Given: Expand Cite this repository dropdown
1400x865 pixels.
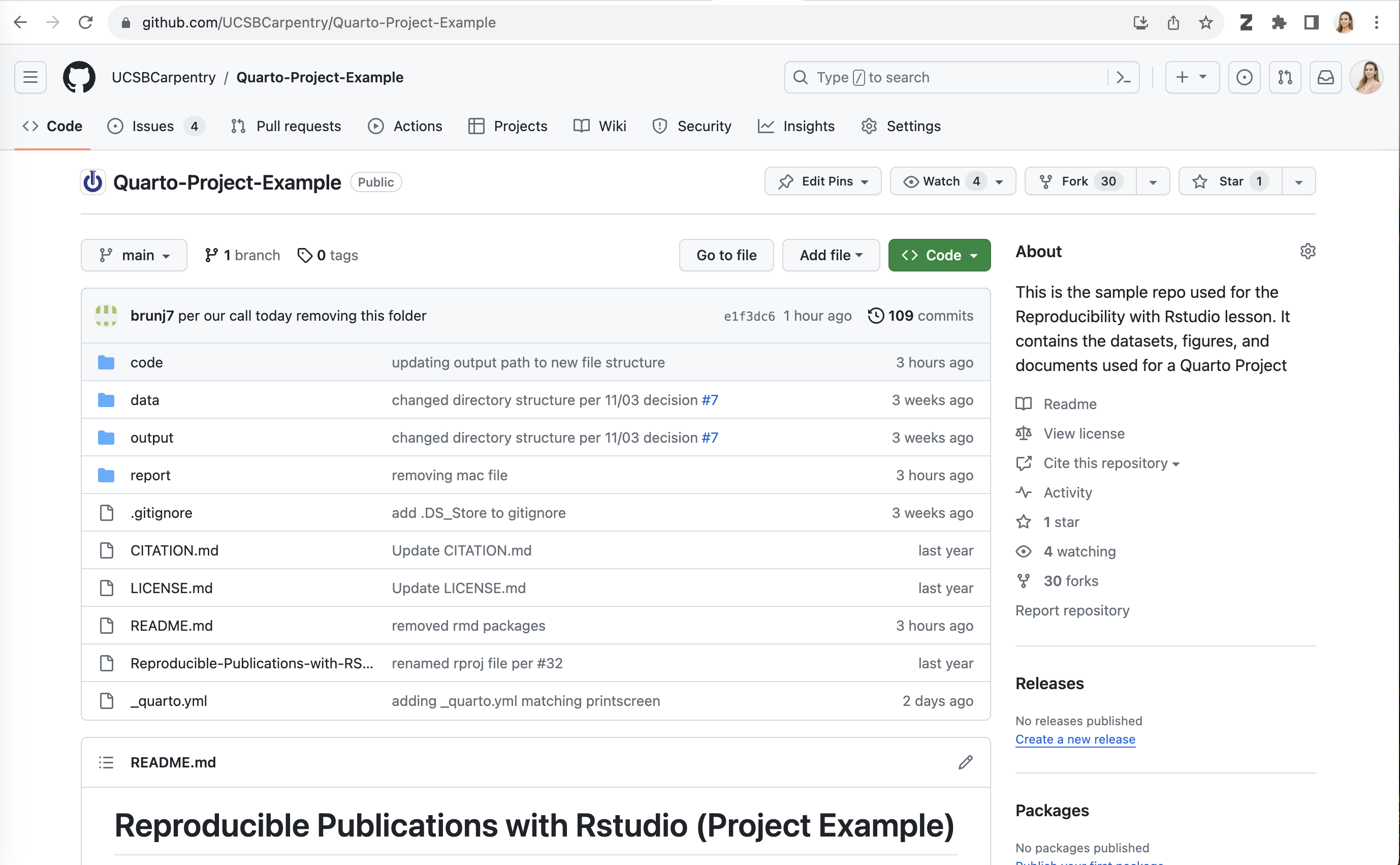Looking at the screenshot, I should click(x=1111, y=463).
